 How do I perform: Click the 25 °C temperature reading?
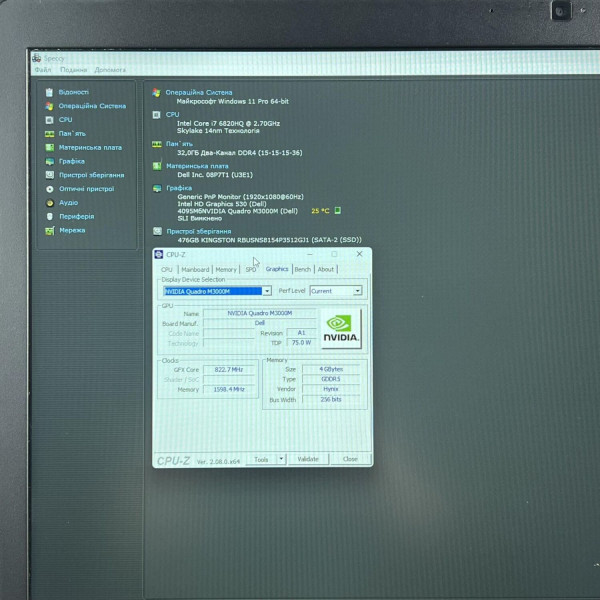coord(320,211)
